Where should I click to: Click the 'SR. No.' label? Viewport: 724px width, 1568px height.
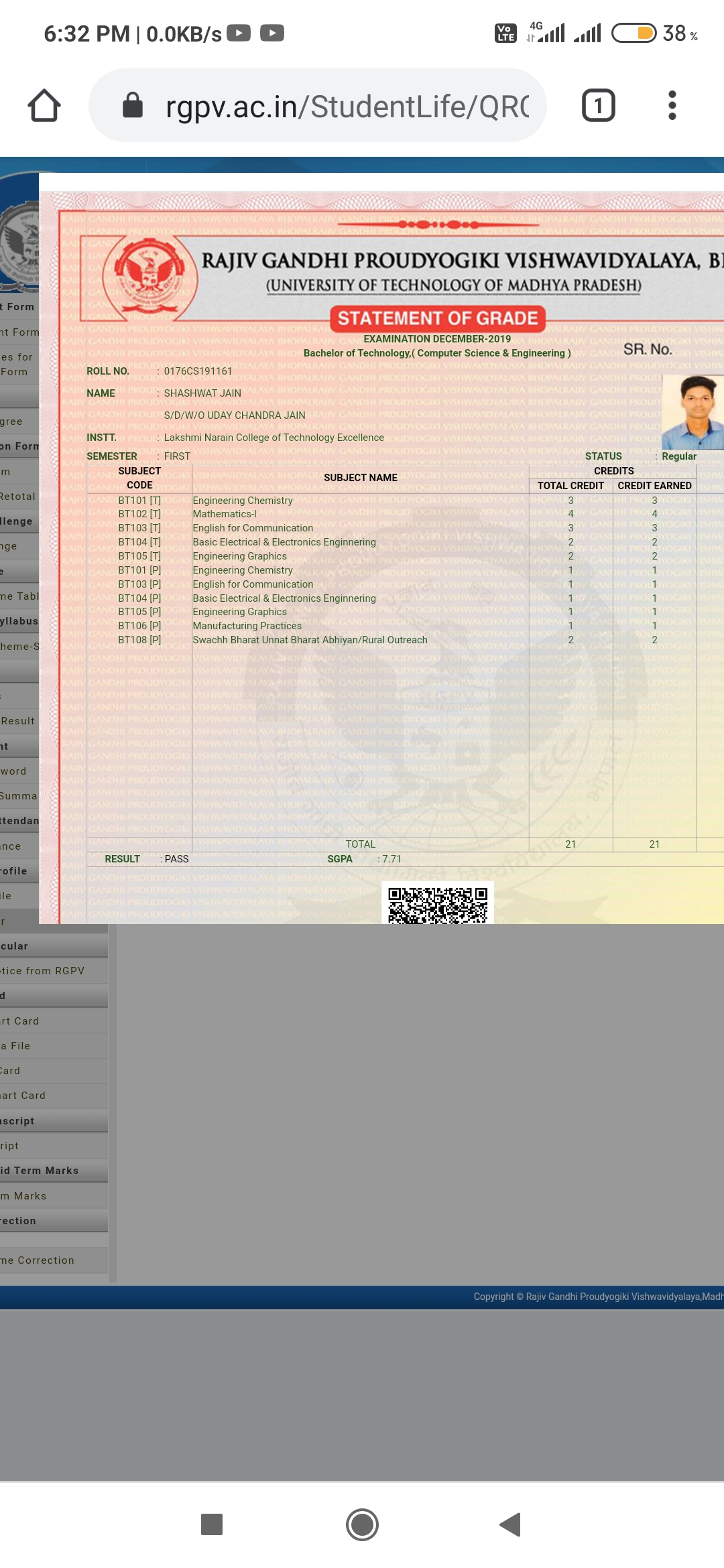648,349
